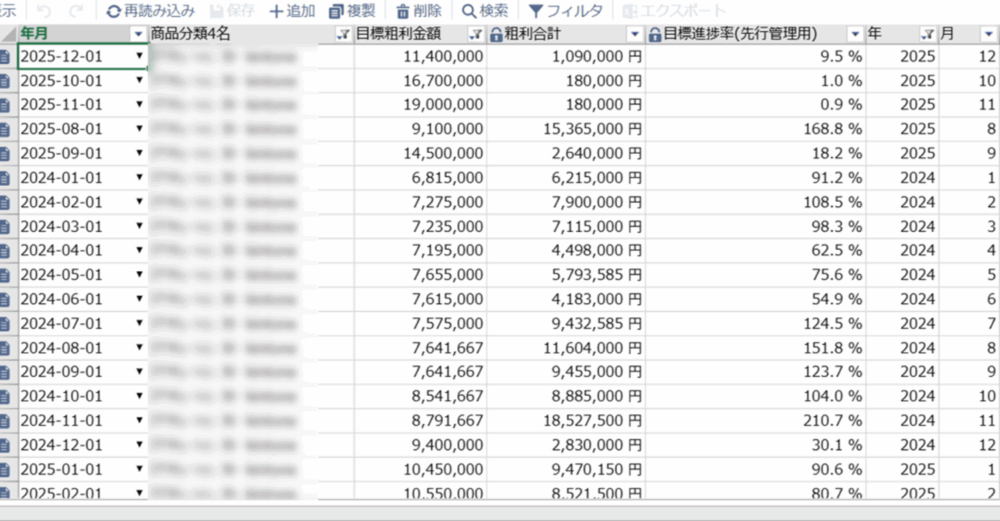
Task: Click the undo arrow icon
Action: [x=44, y=11]
